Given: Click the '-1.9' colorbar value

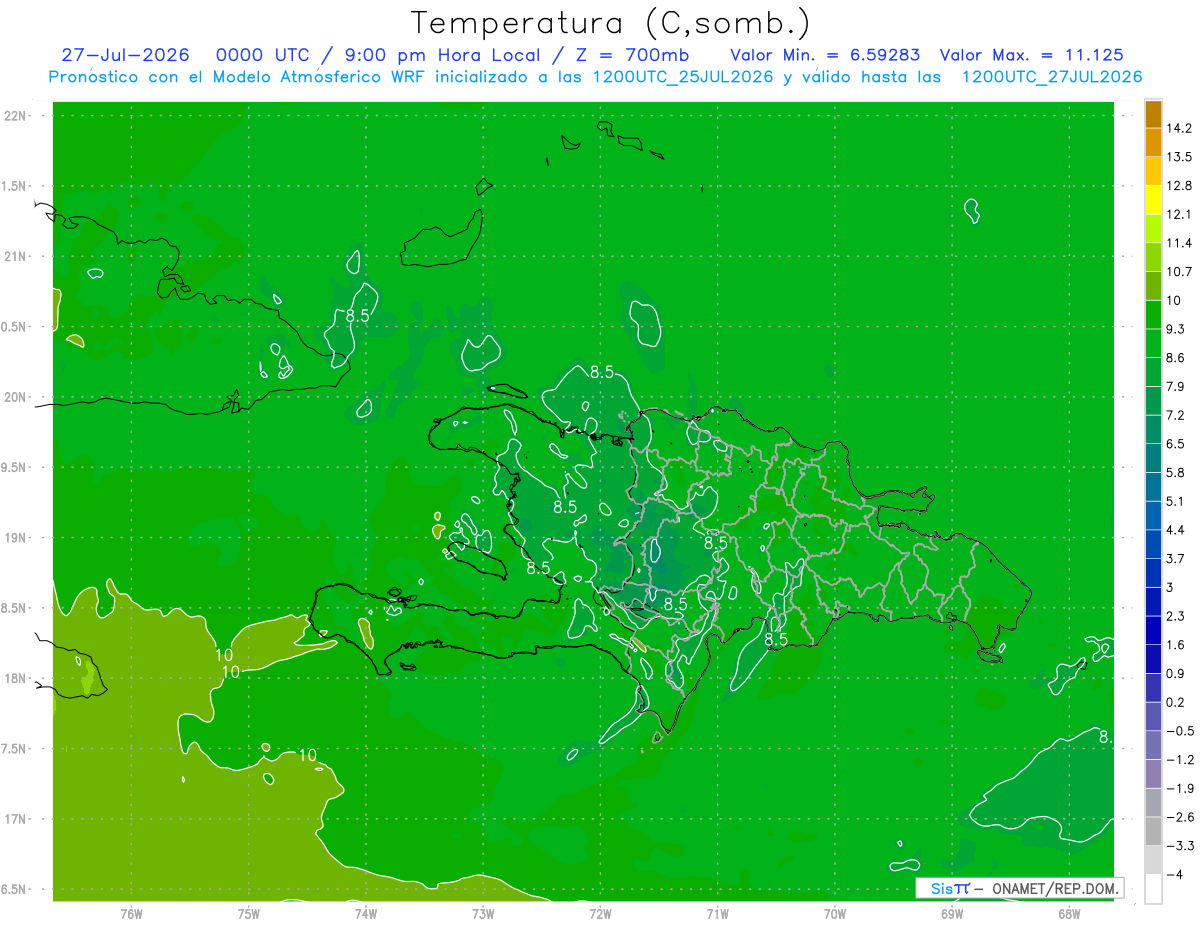Looking at the screenshot, I should [1180, 788].
